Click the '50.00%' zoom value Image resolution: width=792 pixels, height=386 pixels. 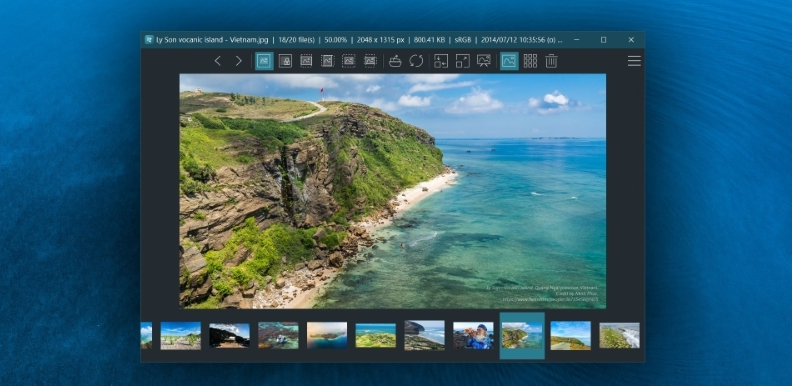point(335,39)
